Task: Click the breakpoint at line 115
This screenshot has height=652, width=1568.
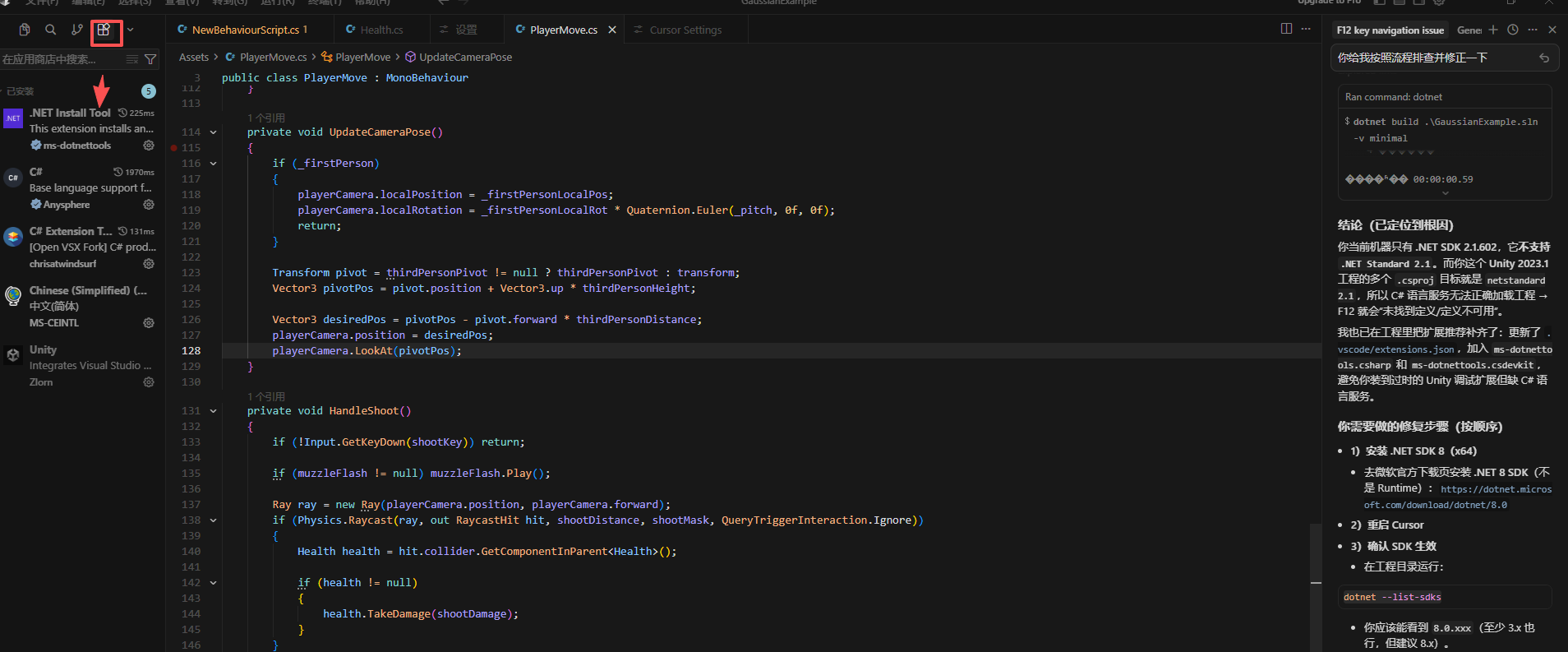Action: [173, 148]
